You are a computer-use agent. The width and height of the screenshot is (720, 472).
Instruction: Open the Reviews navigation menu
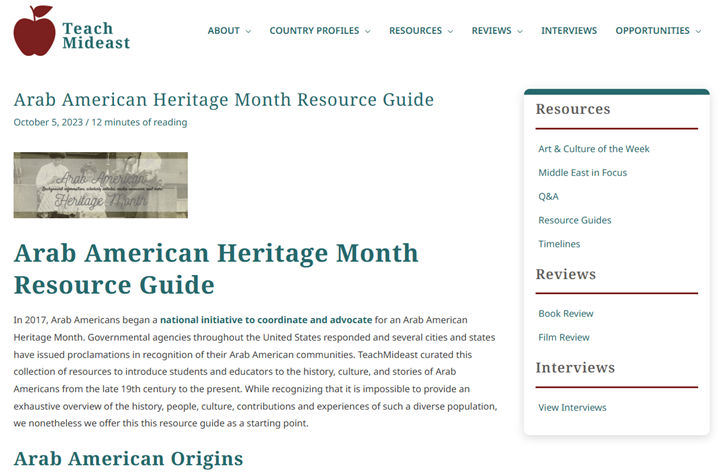click(491, 31)
